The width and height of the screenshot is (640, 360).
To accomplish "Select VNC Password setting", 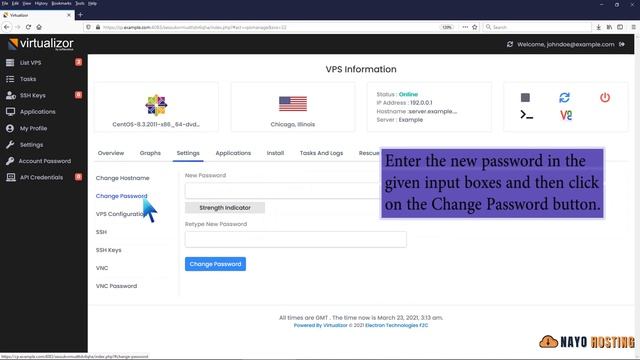I will pos(116,286).
